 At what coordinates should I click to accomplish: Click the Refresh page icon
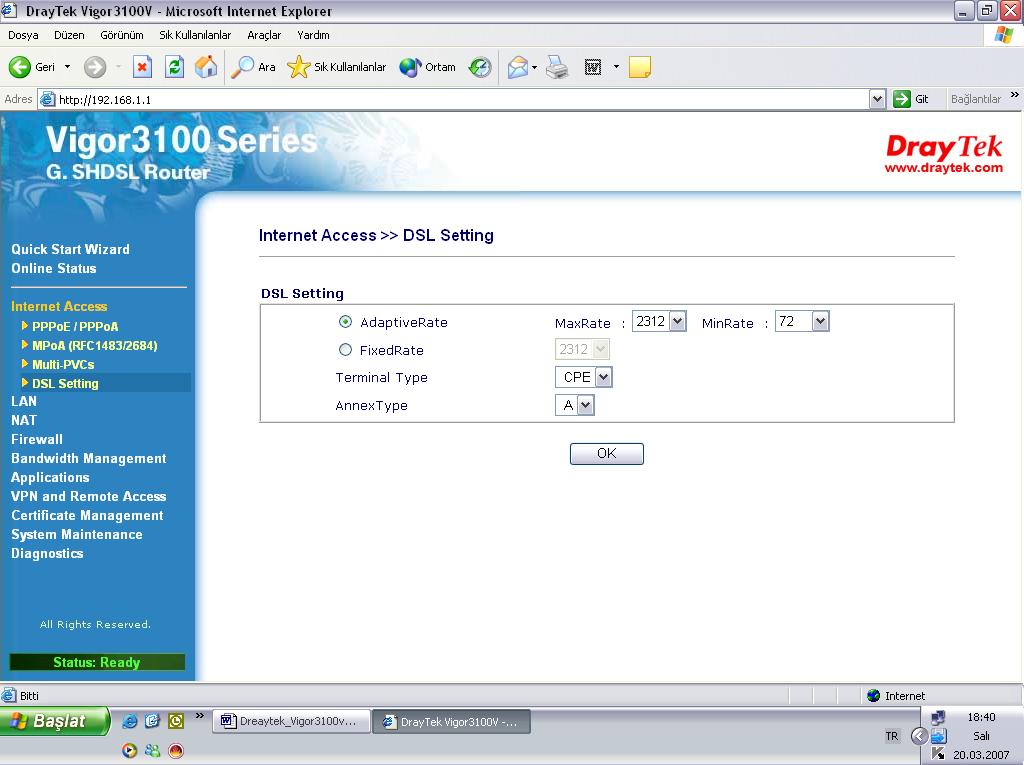[x=174, y=67]
